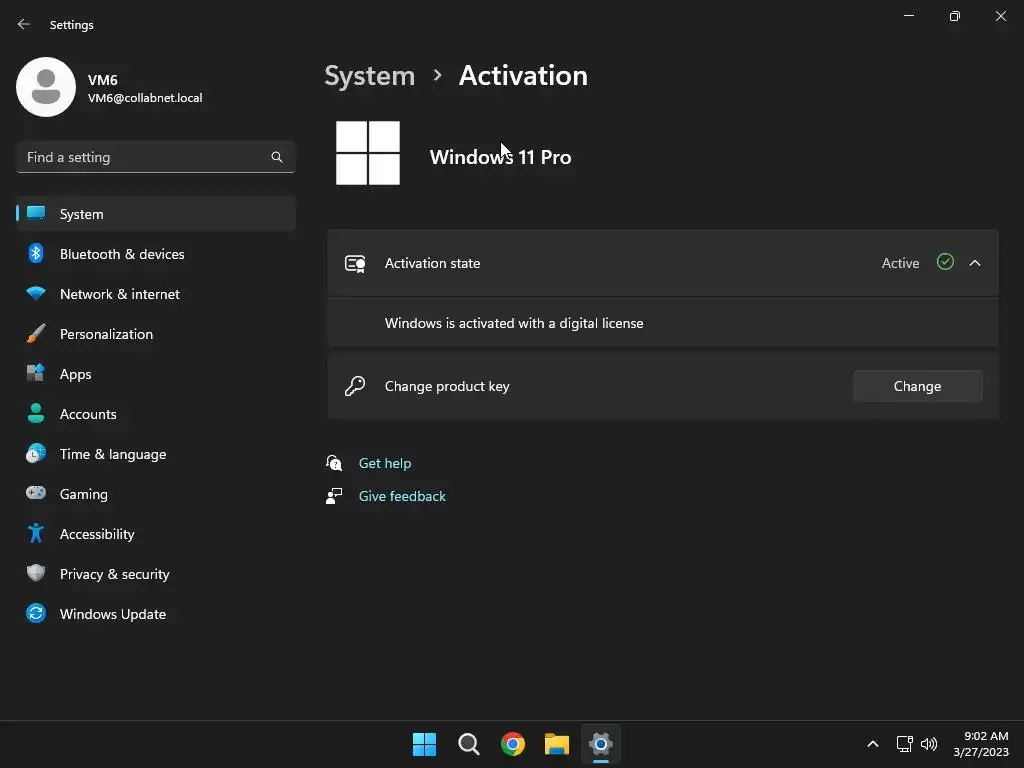1024x768 pixels.
Task: Click the Privacy shield icon
Action: pos(36,573)
